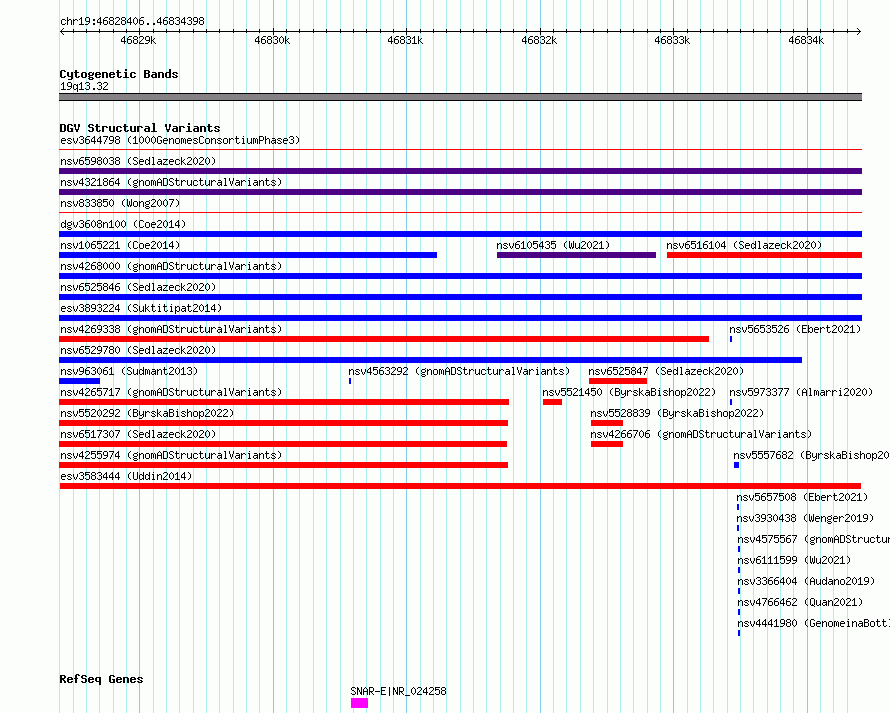
Task: Click the nsv6517307 Sedlazeck2020 label
Action: tap(138, 434)
